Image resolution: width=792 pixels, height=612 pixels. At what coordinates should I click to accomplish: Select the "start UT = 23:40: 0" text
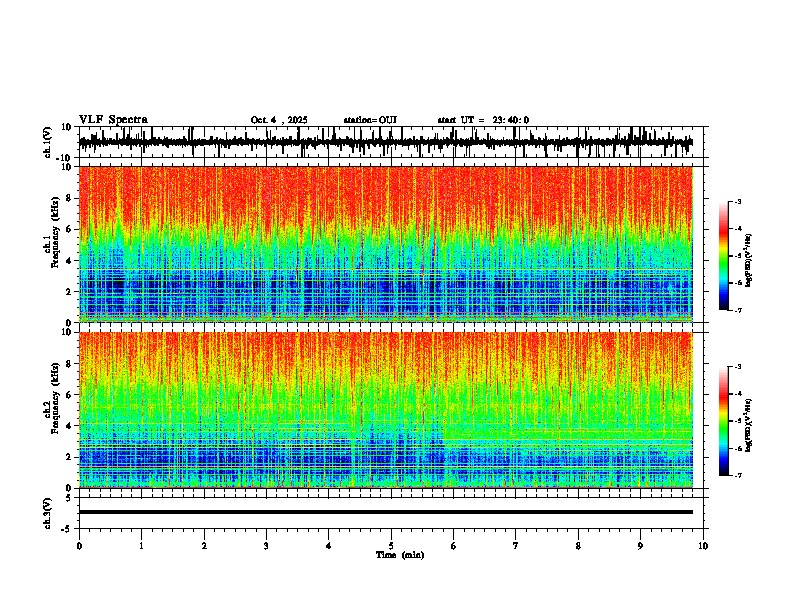[483, 120]
